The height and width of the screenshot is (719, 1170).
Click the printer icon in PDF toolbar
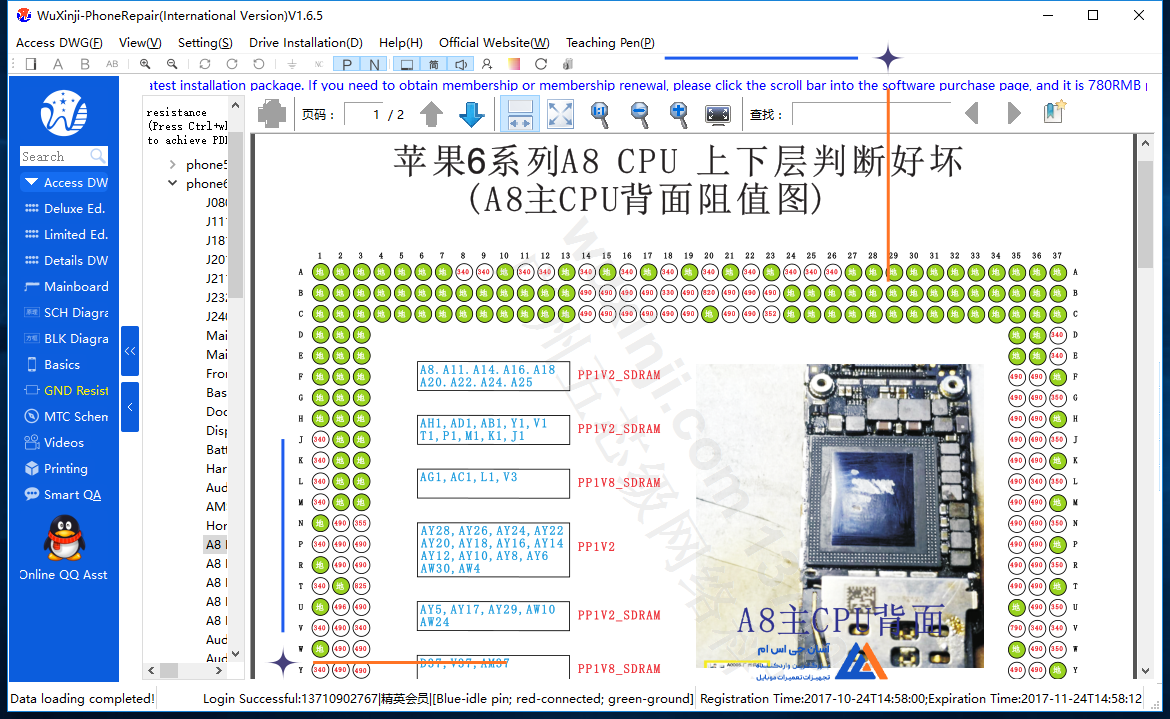(272, 114)
